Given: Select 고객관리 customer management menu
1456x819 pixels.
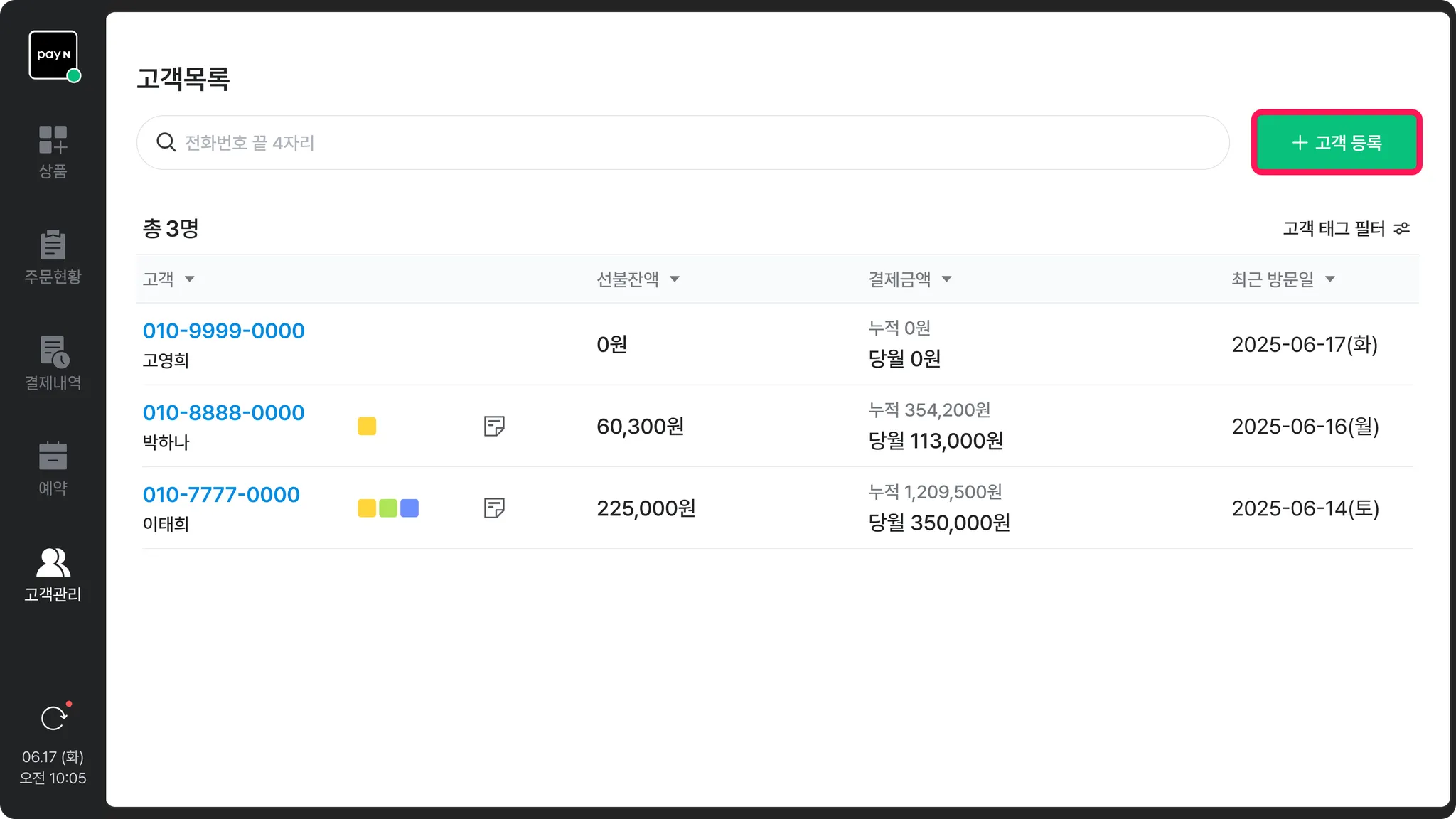Looking at the screenshot, I should [x=53, y=574].
